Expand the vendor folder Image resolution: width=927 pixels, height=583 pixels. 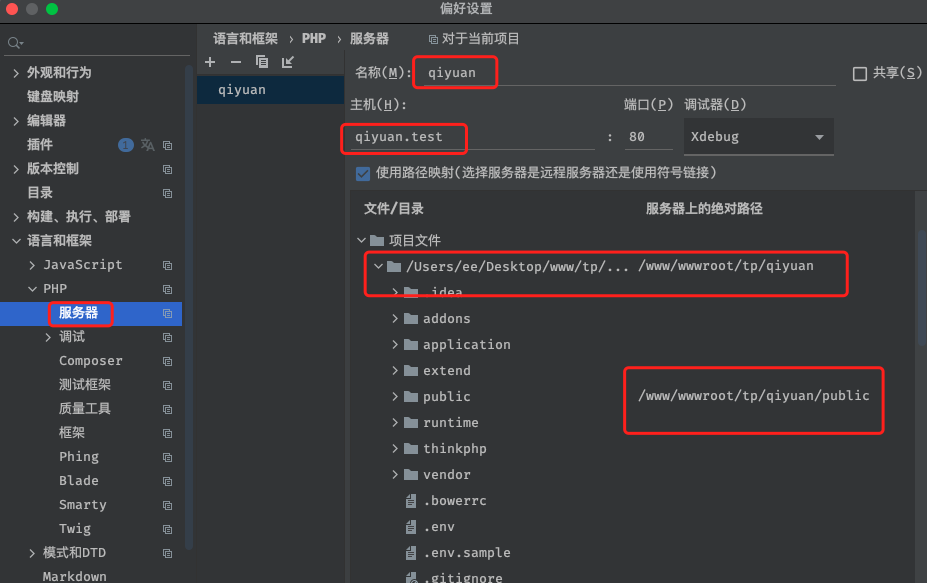(394, 475)
